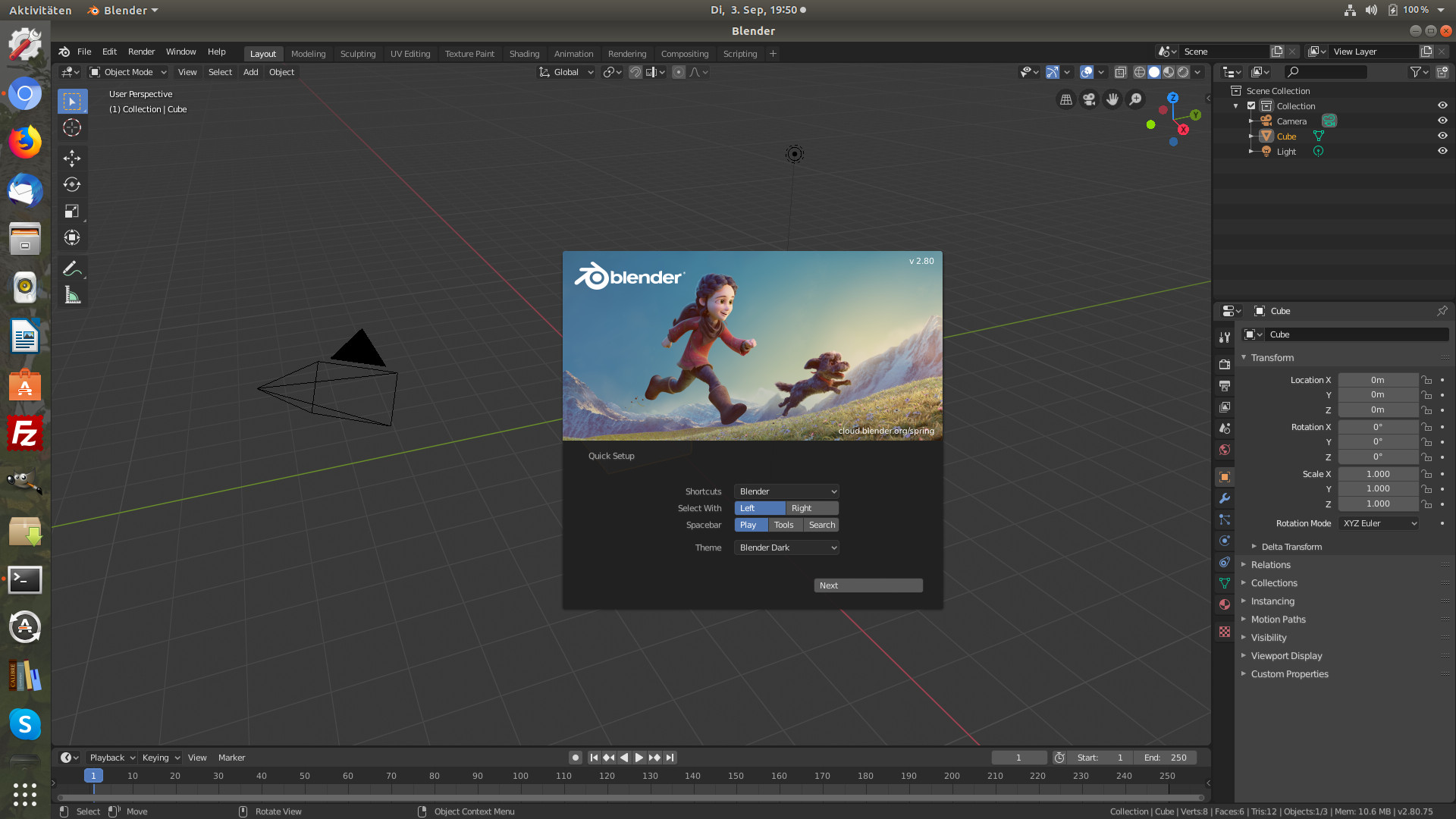Expand the Viewport Display panel
This screenshot has height=819, width=1456.
click(x=1286, y=656)
